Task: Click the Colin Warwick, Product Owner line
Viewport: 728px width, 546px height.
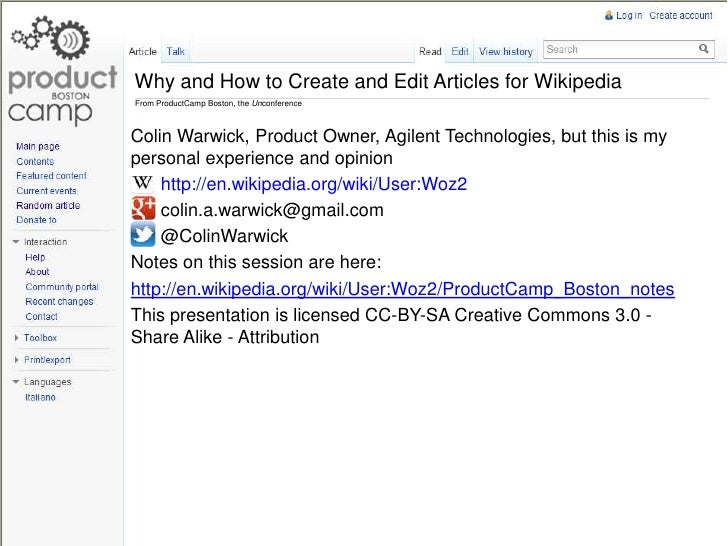Action: click(399, 147)
